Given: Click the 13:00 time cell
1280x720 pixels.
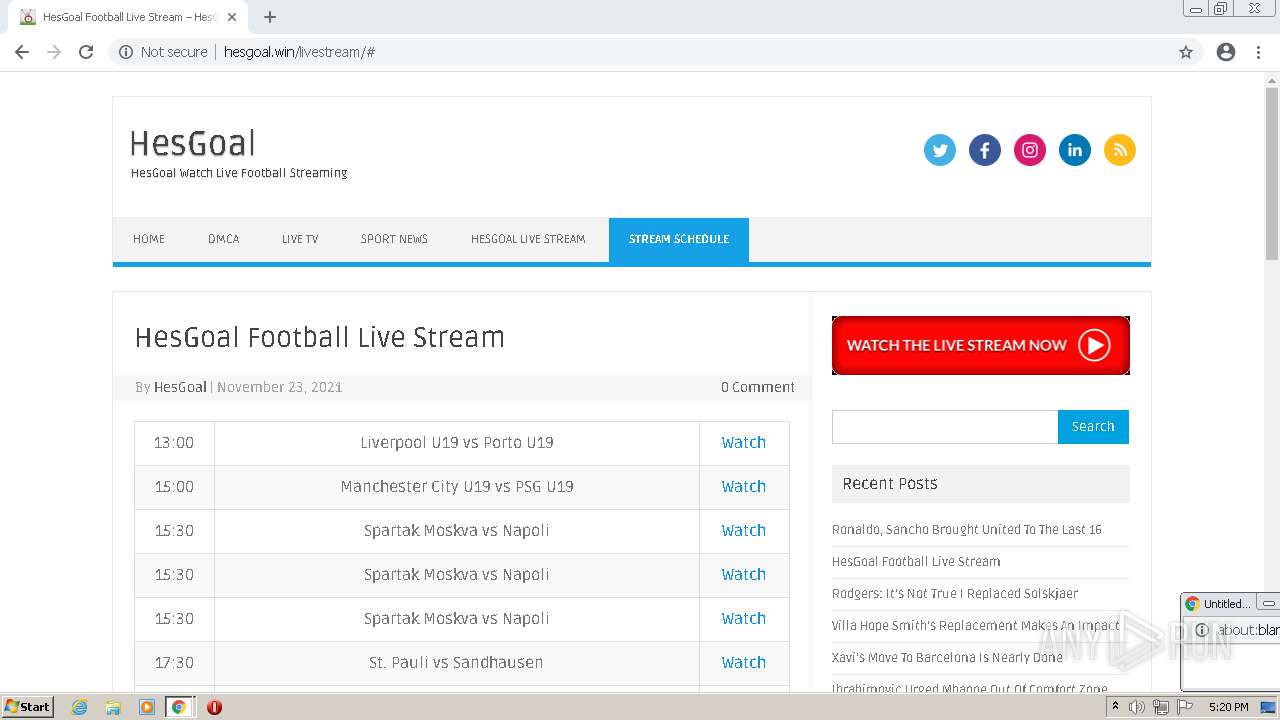Looking at the screenshot, I should pos(174,442).
